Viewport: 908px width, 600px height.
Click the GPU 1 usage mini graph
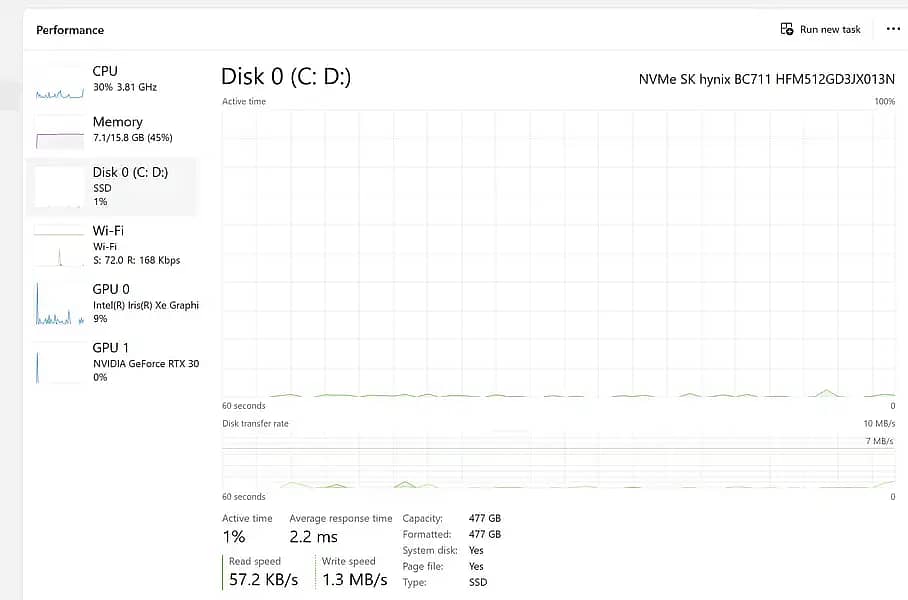pyautogui.click(x=60, y=363)
